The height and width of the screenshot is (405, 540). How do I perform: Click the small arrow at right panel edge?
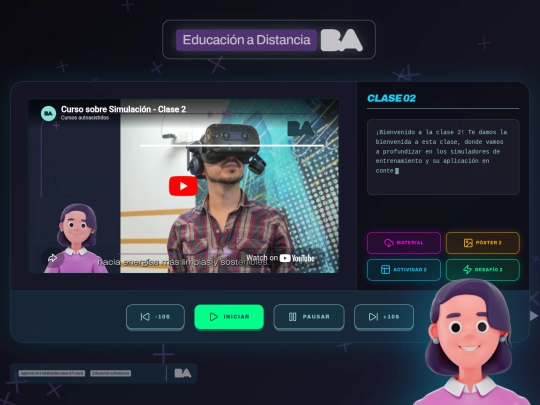[533, 315]
